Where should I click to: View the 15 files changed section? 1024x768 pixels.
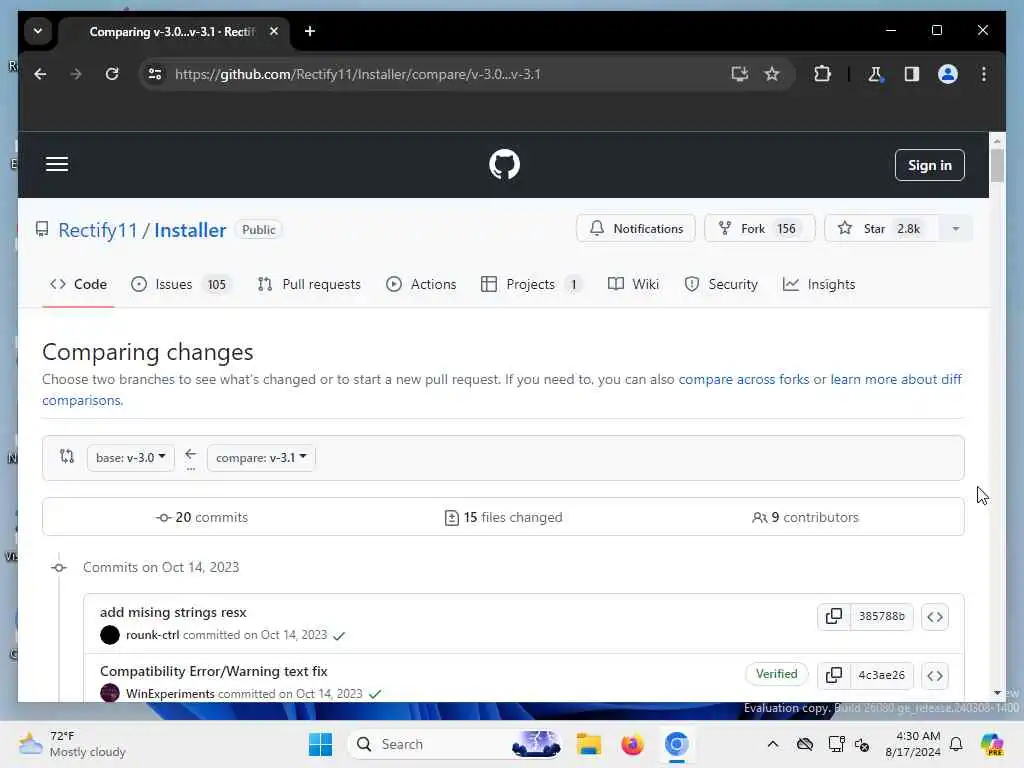503,517
